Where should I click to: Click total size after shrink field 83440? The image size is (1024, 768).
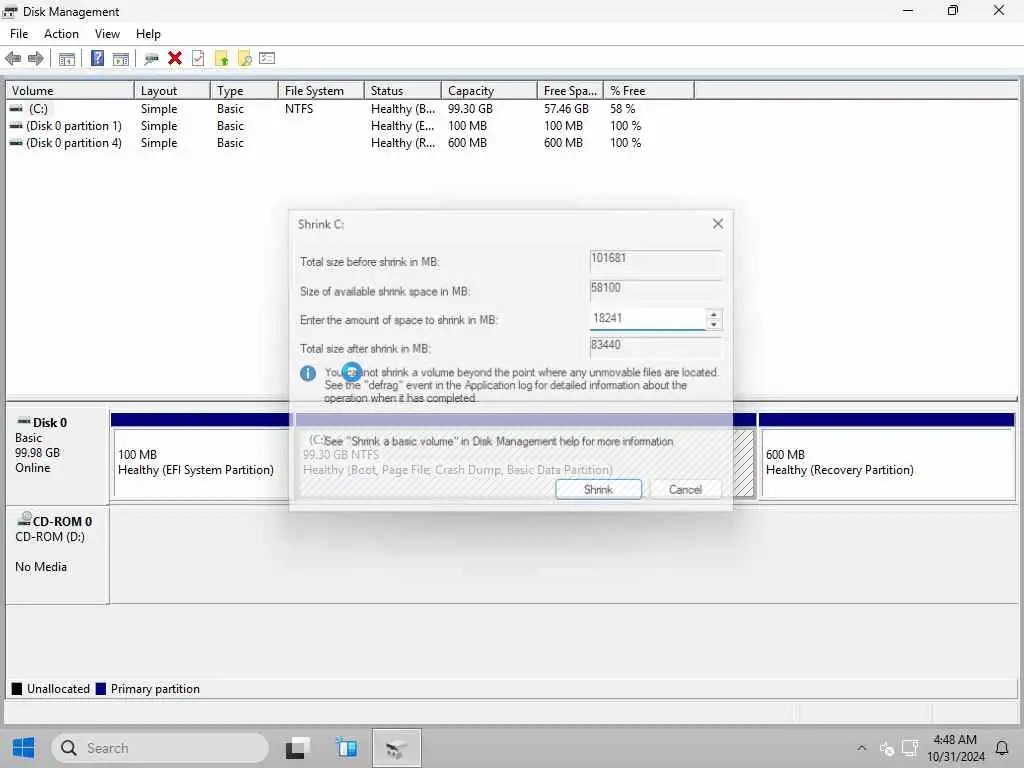tap(656, 346)
